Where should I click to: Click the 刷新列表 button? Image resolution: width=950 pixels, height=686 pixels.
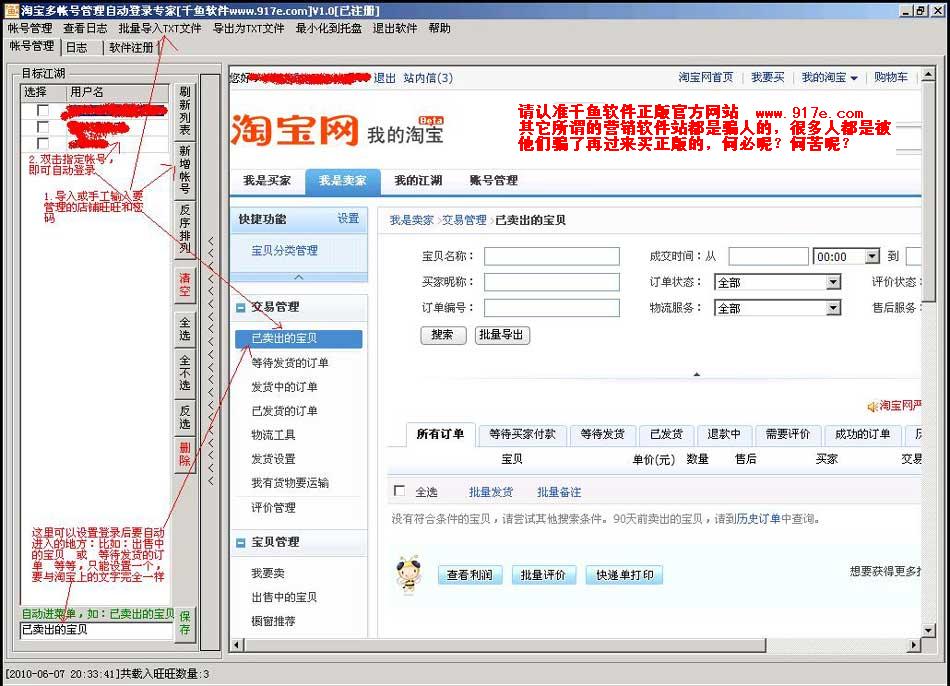(185, 110)
